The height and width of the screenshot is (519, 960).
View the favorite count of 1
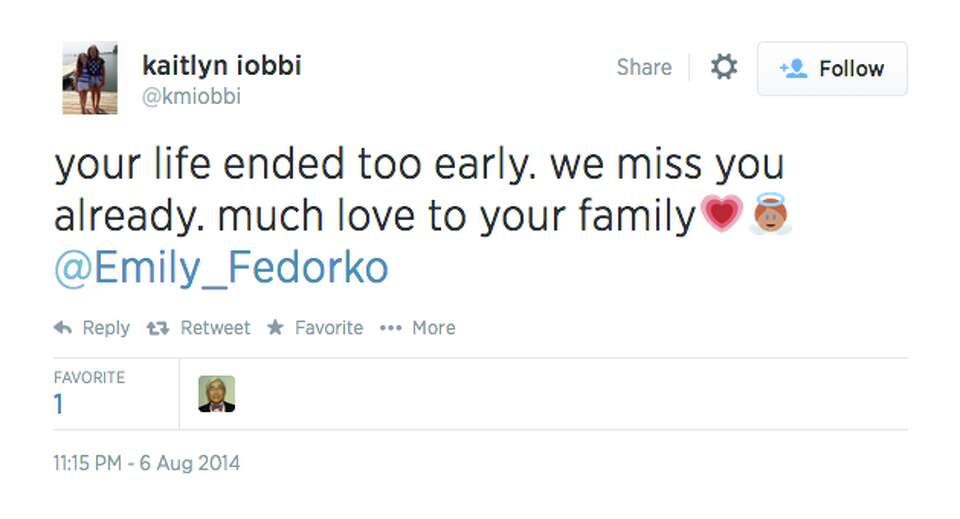(x=59, y=404)
